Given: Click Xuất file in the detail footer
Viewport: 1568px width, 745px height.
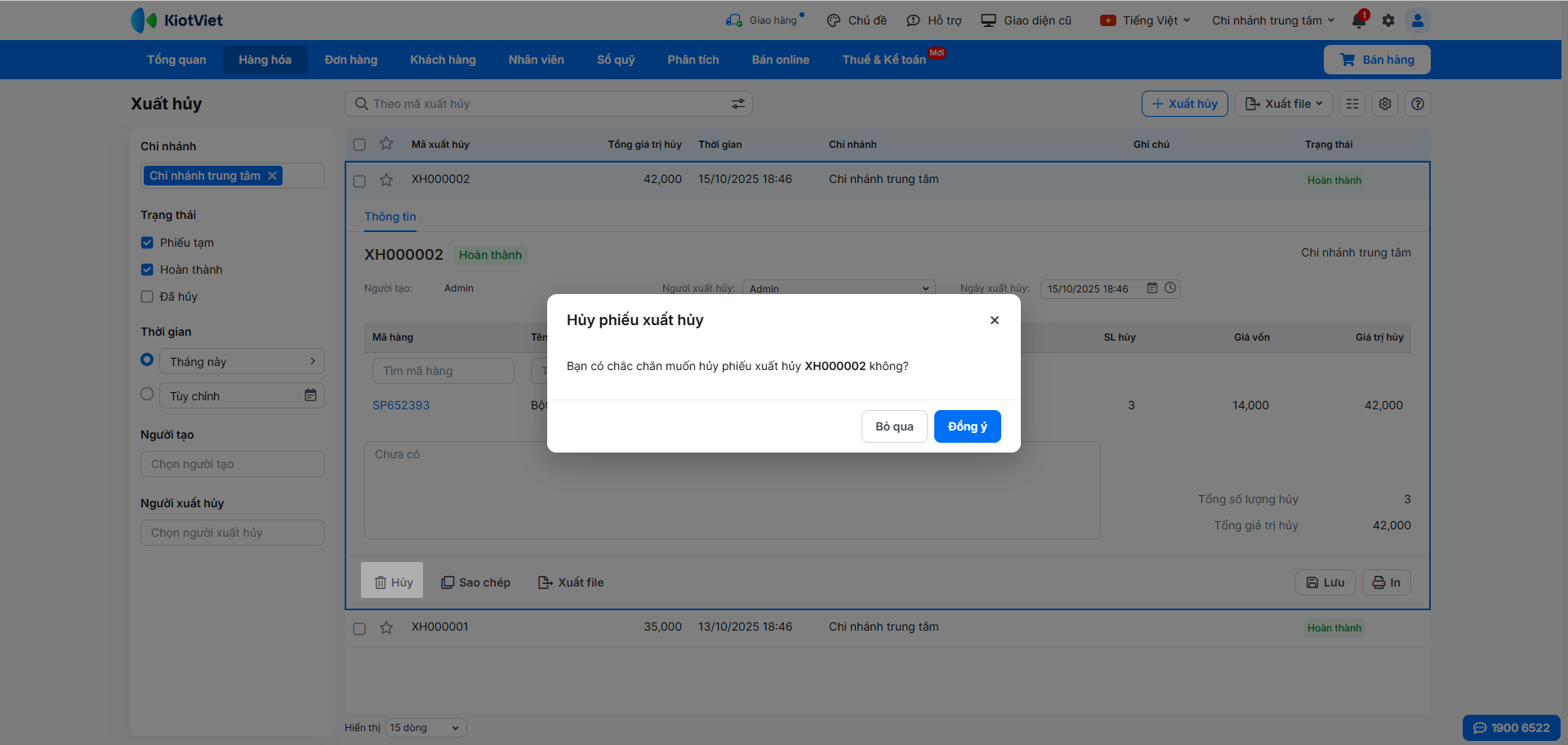Looking at the screenshot, I should [571, 582].
